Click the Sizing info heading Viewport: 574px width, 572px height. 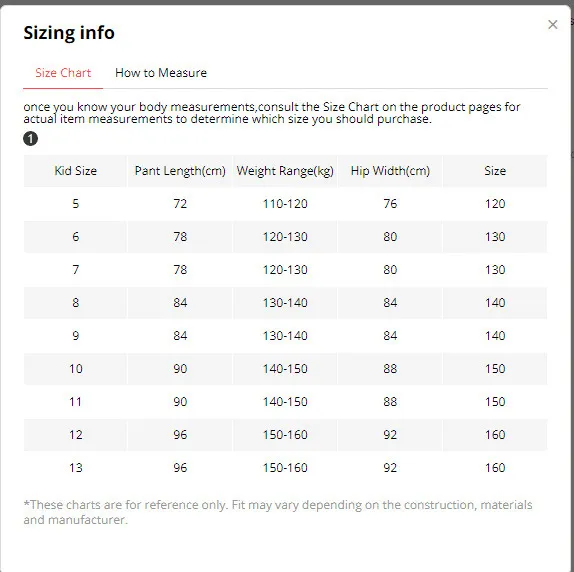(x=69, y=32)
